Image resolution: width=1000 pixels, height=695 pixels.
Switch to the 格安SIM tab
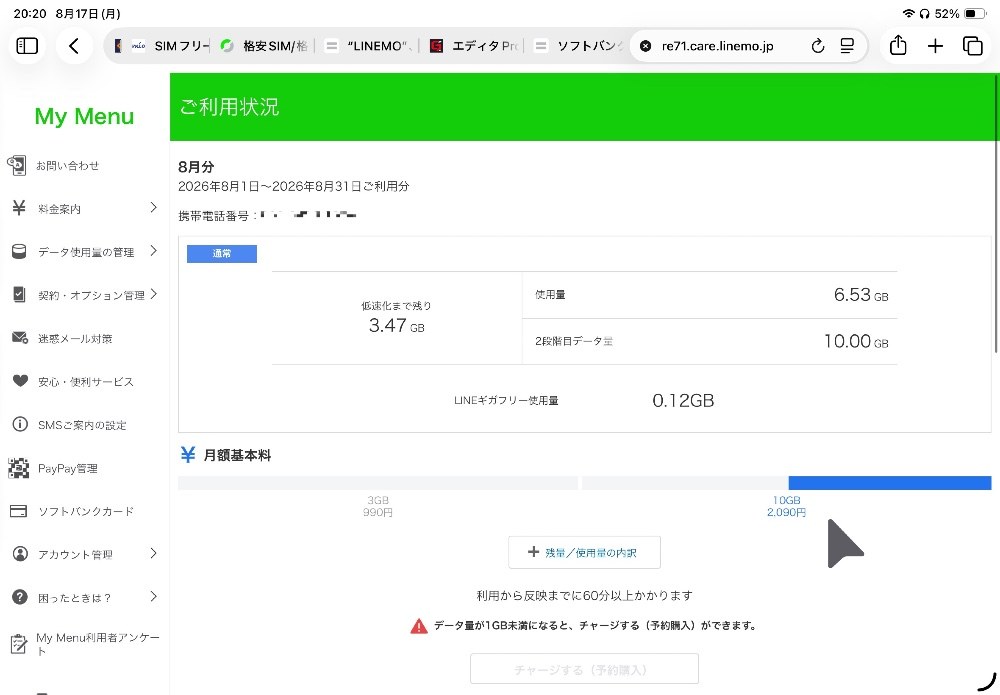tap(265, 46)
